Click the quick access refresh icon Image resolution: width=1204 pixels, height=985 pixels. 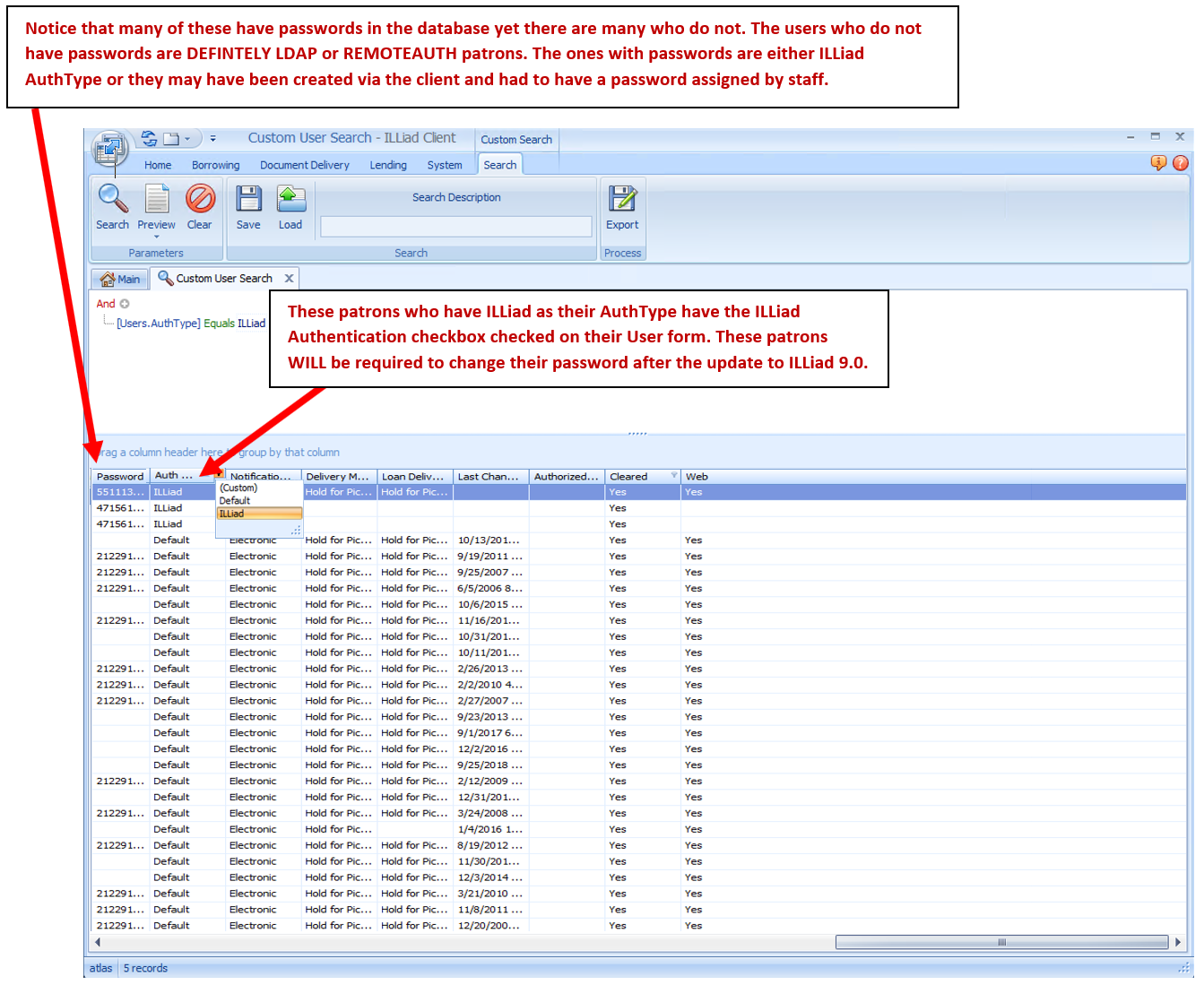(x=149, y=139)
